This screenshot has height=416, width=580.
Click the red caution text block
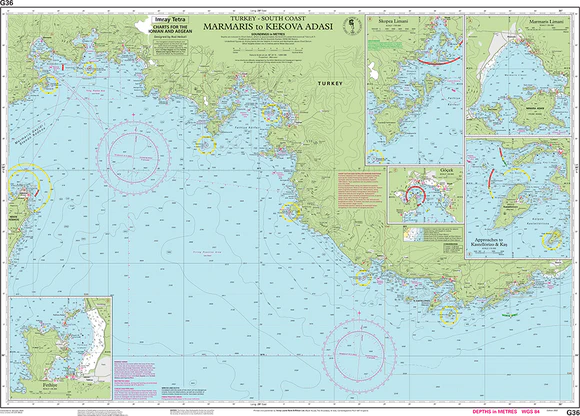pyautogui.click(x=360, y=192)
